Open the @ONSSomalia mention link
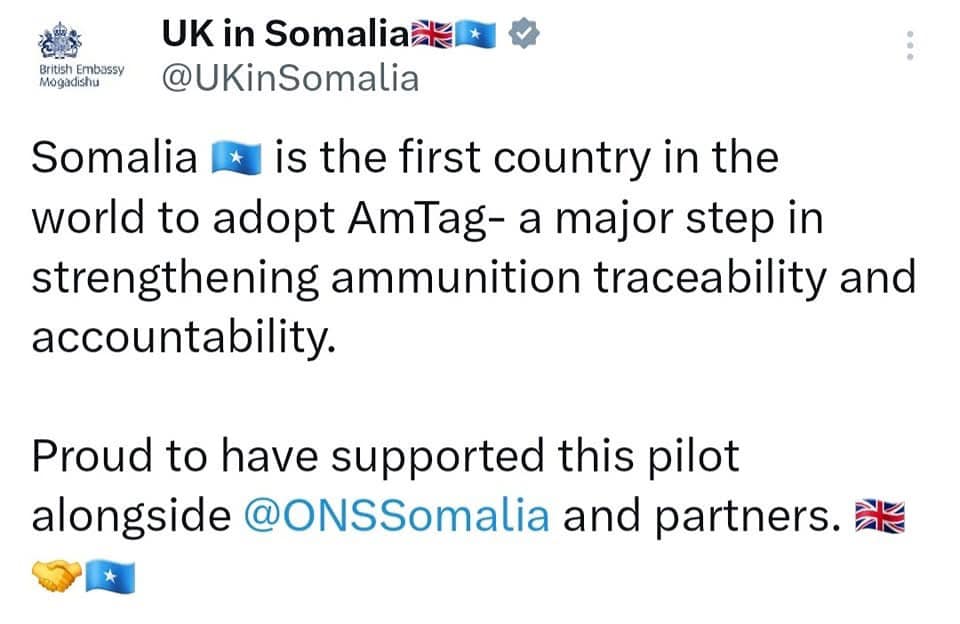This screenshot has width=960, height=624. click(397, 516)
